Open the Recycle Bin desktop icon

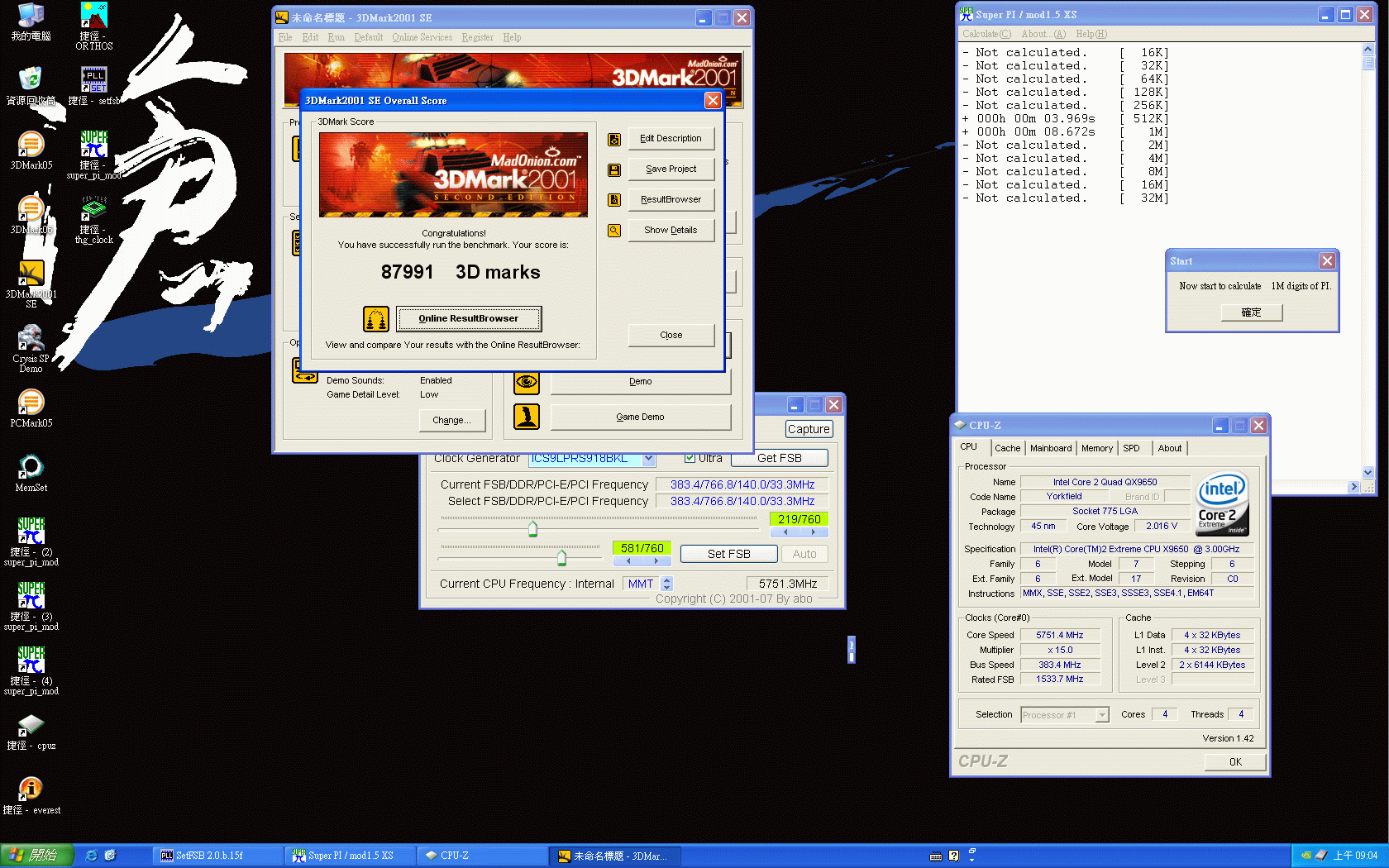[x=31, y=86]
